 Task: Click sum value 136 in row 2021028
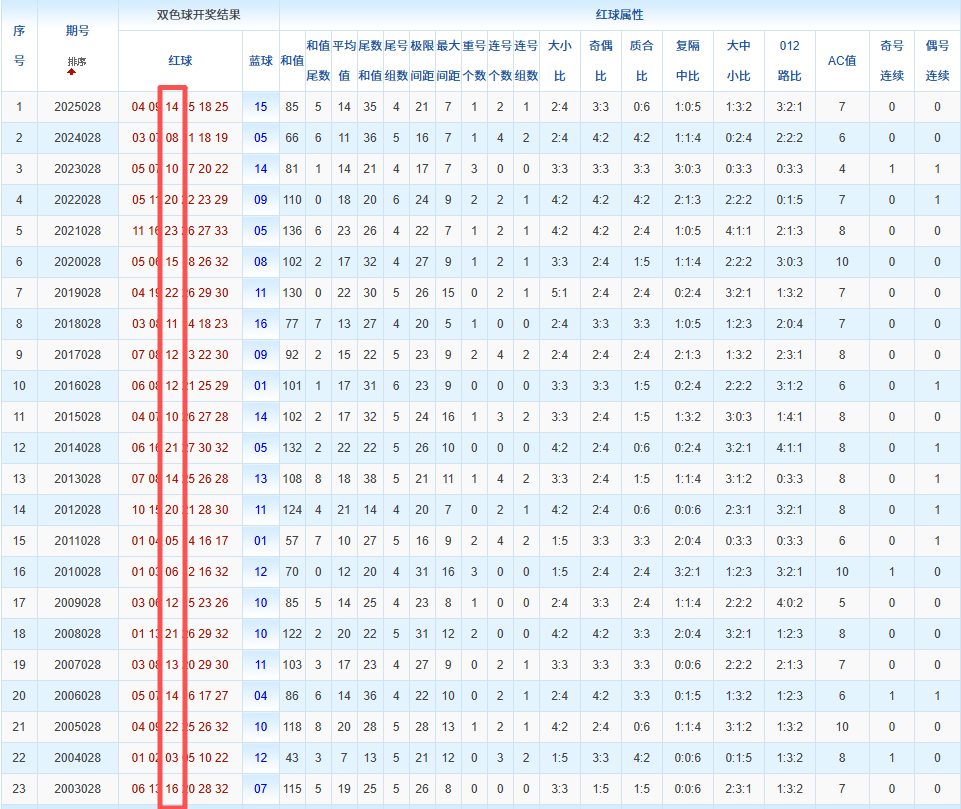292,231
